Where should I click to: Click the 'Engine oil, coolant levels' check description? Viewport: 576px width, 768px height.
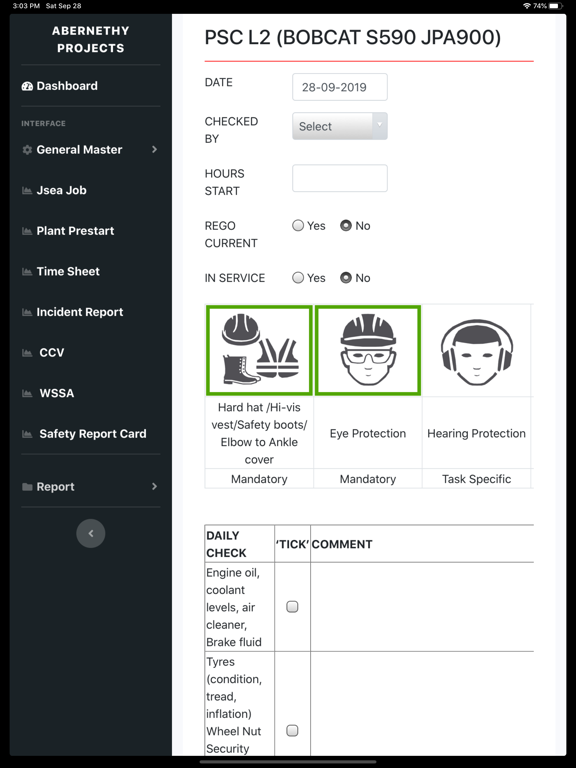234,607
